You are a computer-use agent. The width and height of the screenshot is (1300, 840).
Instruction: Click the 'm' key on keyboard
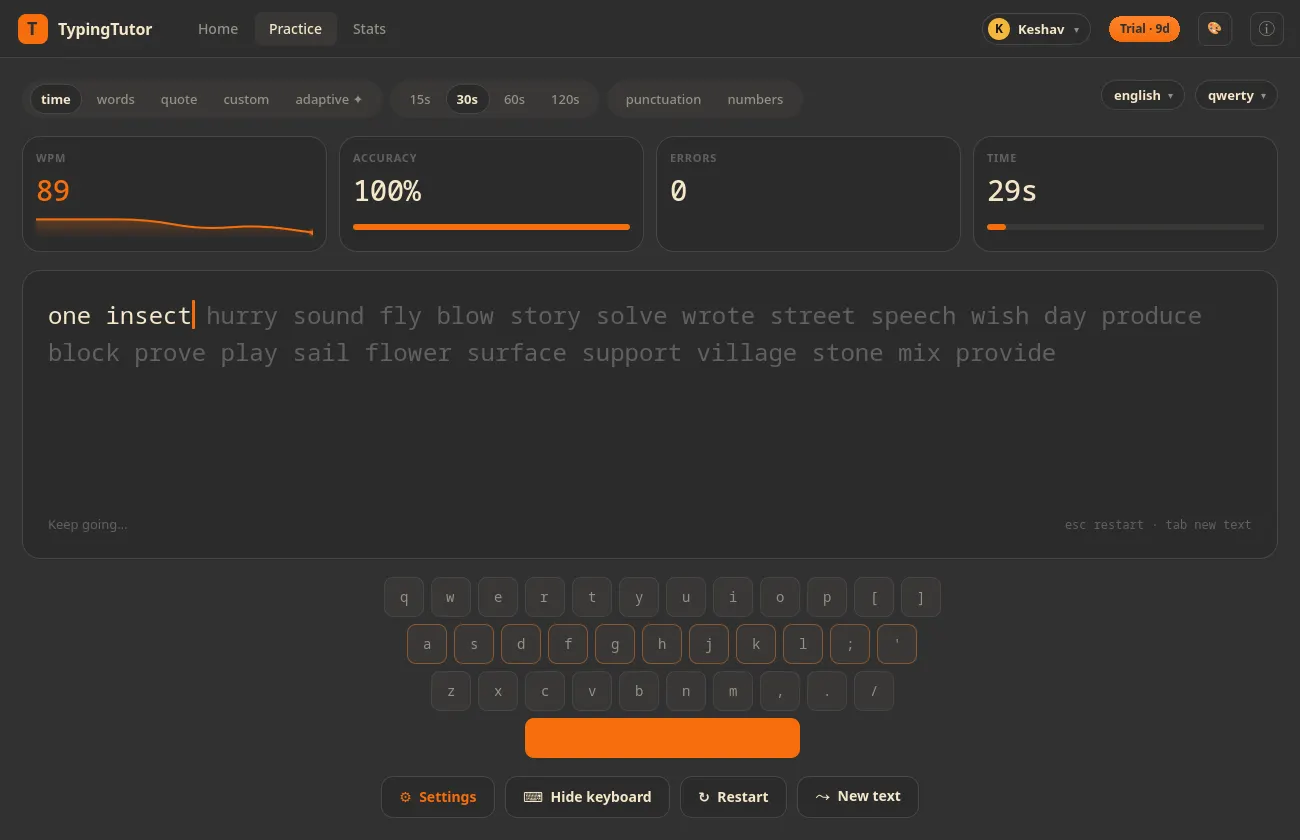pyautogui.click(x=733, y=691)
